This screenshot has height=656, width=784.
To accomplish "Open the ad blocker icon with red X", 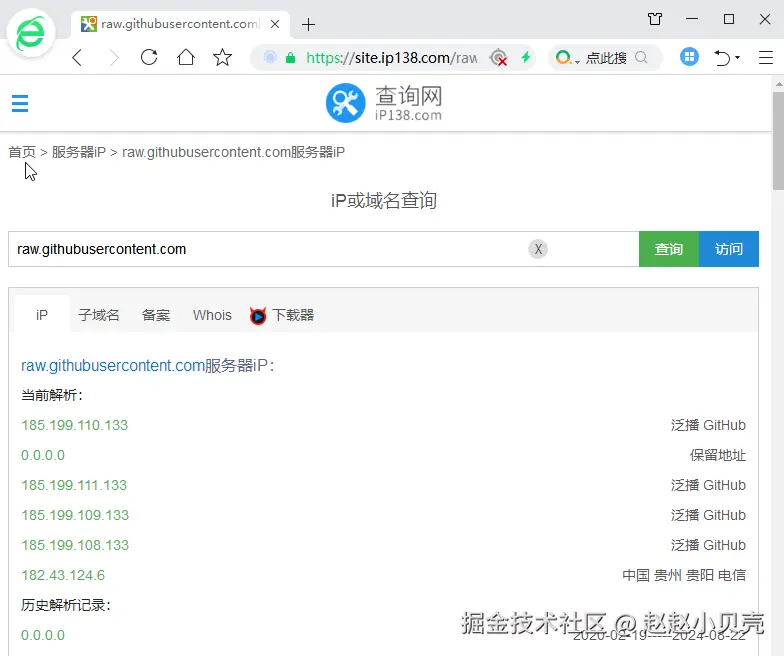I will [498, 58].
